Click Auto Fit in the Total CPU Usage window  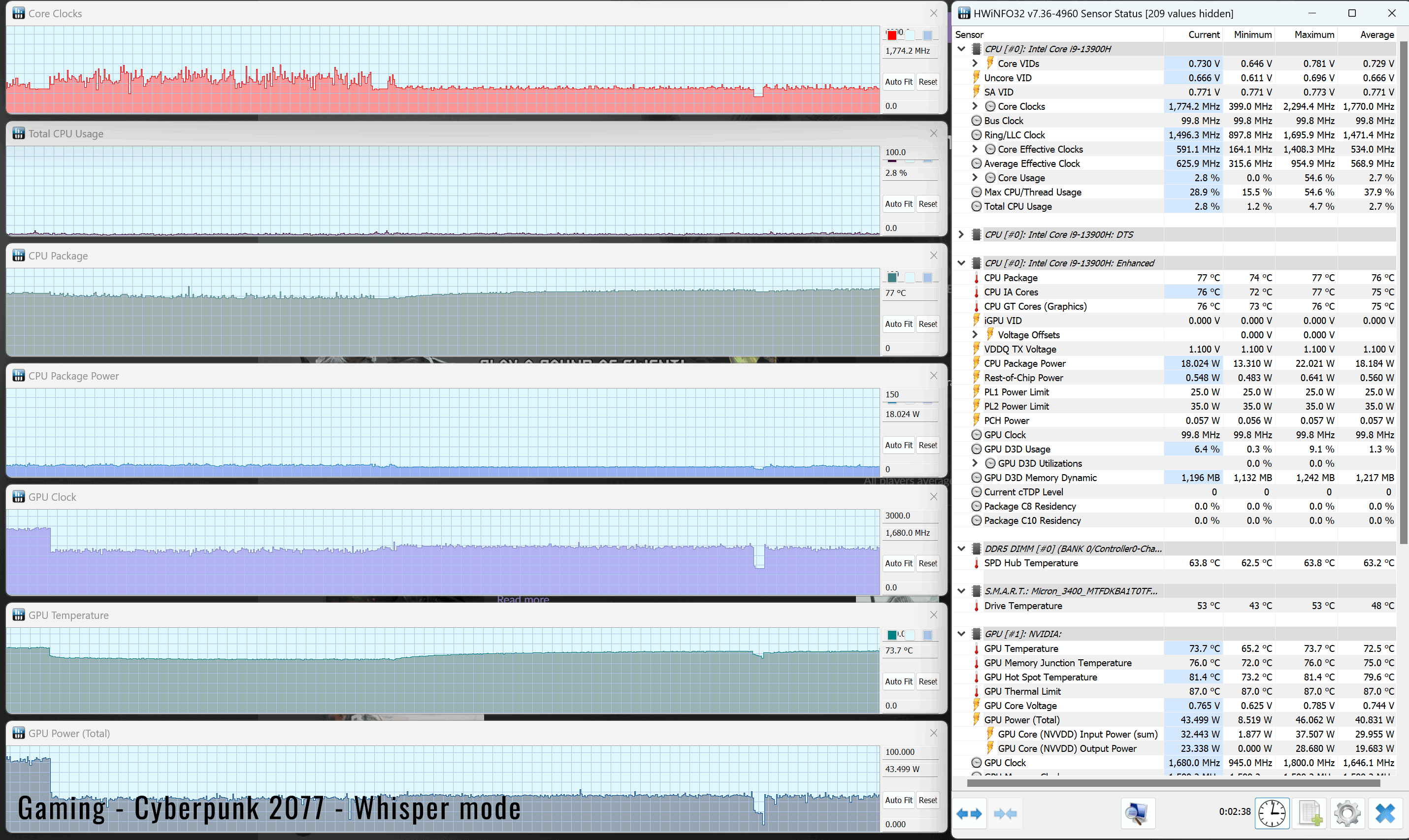898,204
